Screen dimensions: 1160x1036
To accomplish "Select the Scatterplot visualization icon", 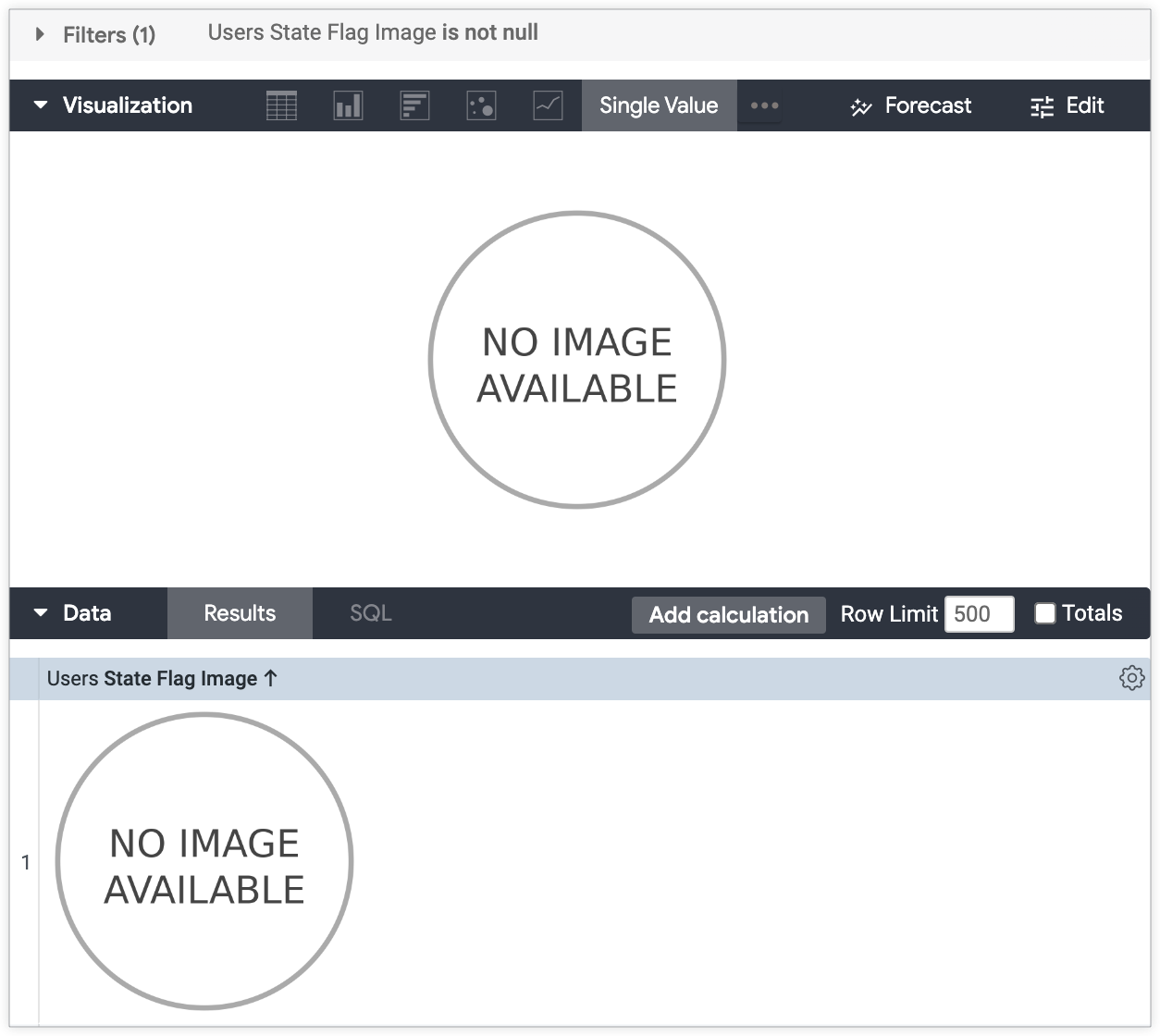I will pos(481,105).
